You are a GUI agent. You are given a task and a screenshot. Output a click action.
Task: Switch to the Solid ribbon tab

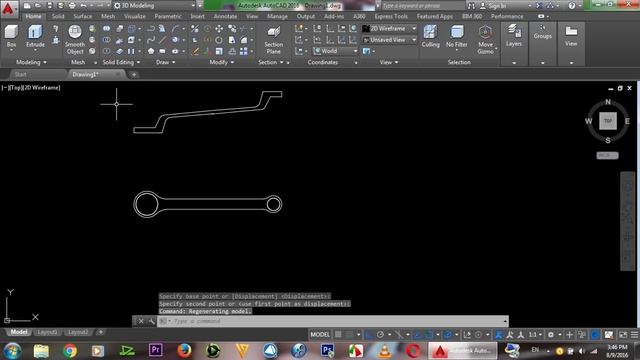pyautogui.click(x=58, y=16)
